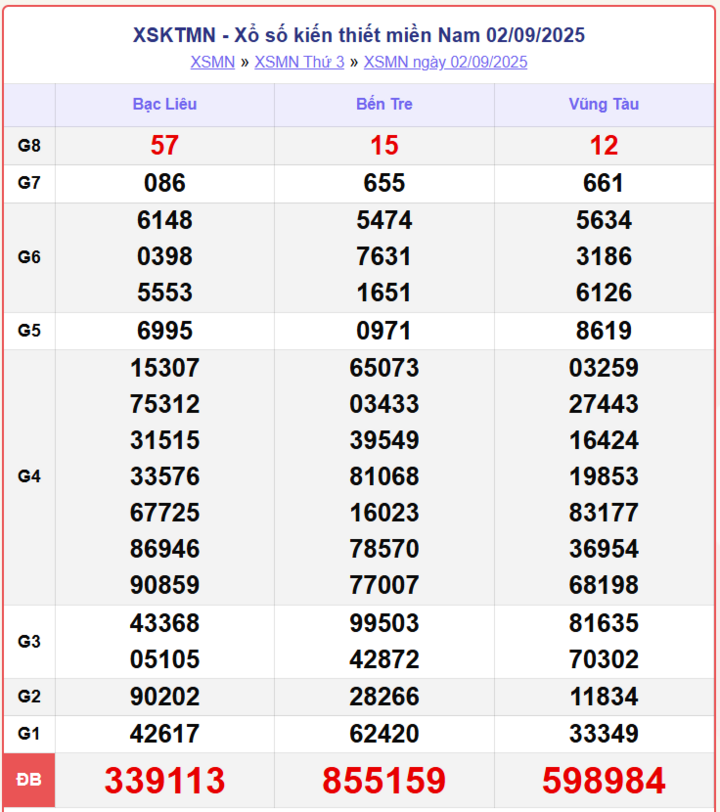720x812 pixels.
Task: Select Bạc Liêu G7 number 086
Action: point(165,183)
